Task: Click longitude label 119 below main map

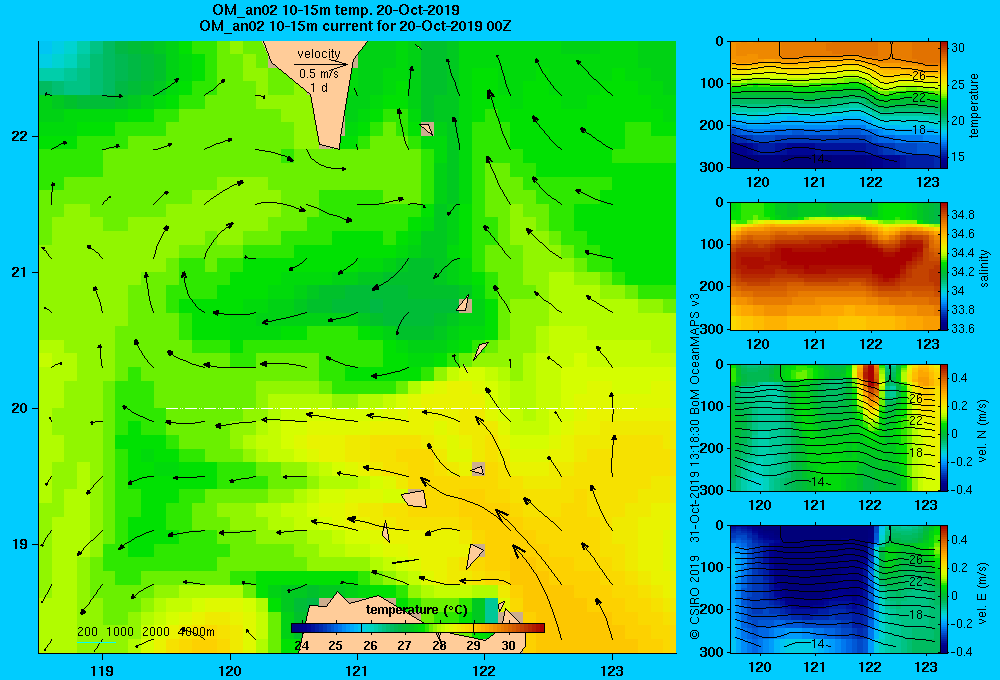Action: [x=102, y=670]
